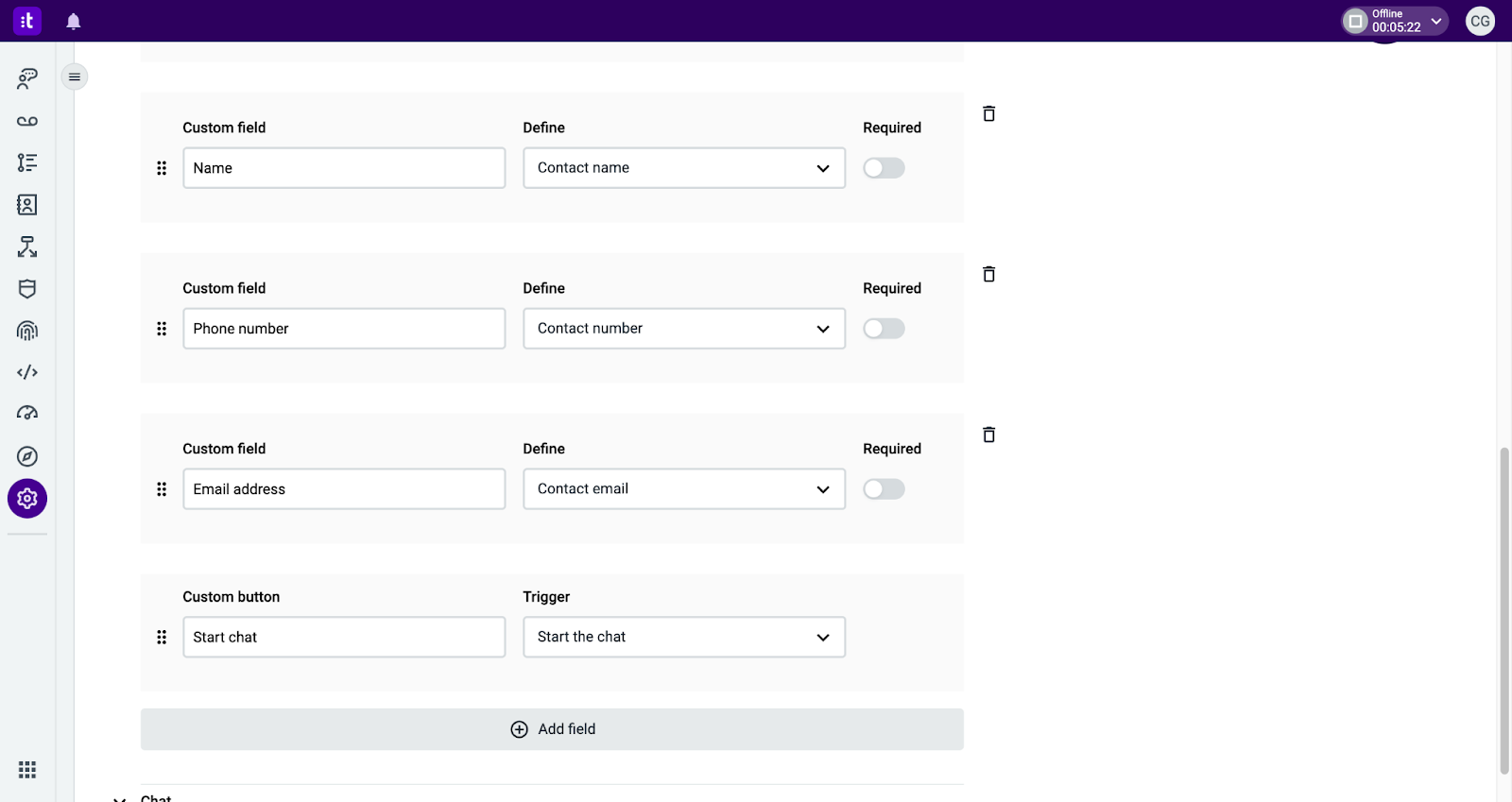Collapse the Chat section chevron
Viewport: 1512px width, 802px height.
(119, 798)
